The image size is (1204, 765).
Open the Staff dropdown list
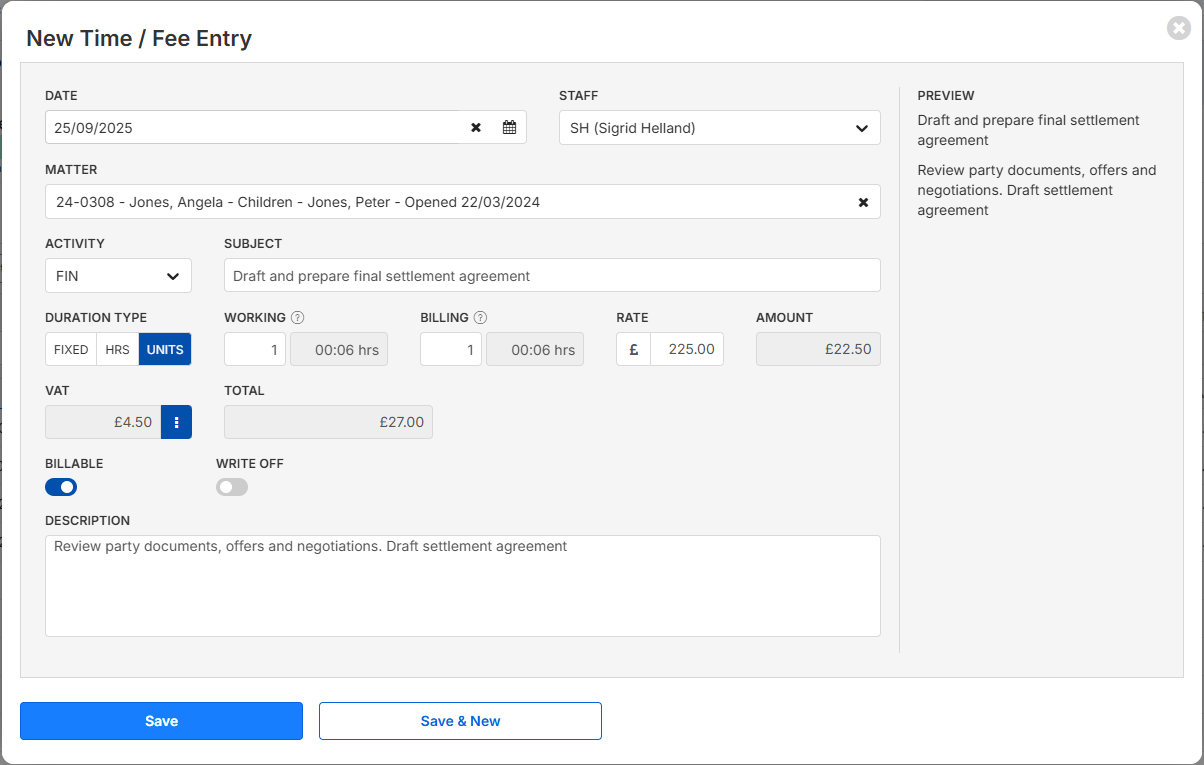719,128
